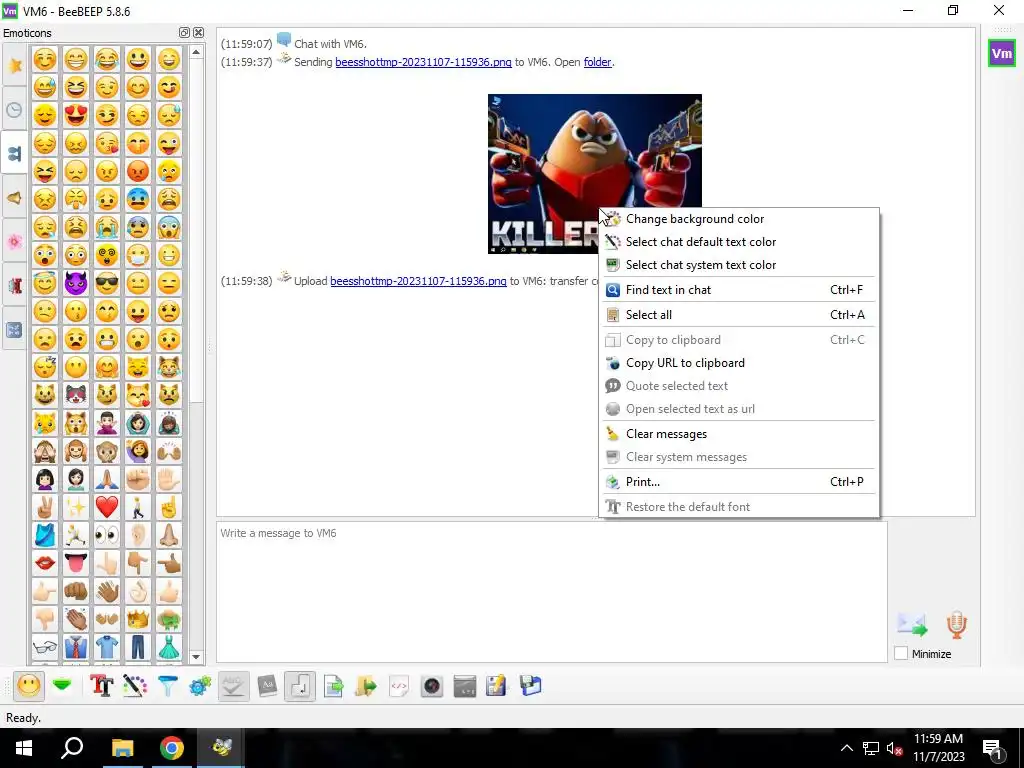Image resolution: width=1024 pixels, height=768 pixels.
Task: Click the send folder icon
Action: 366,686
